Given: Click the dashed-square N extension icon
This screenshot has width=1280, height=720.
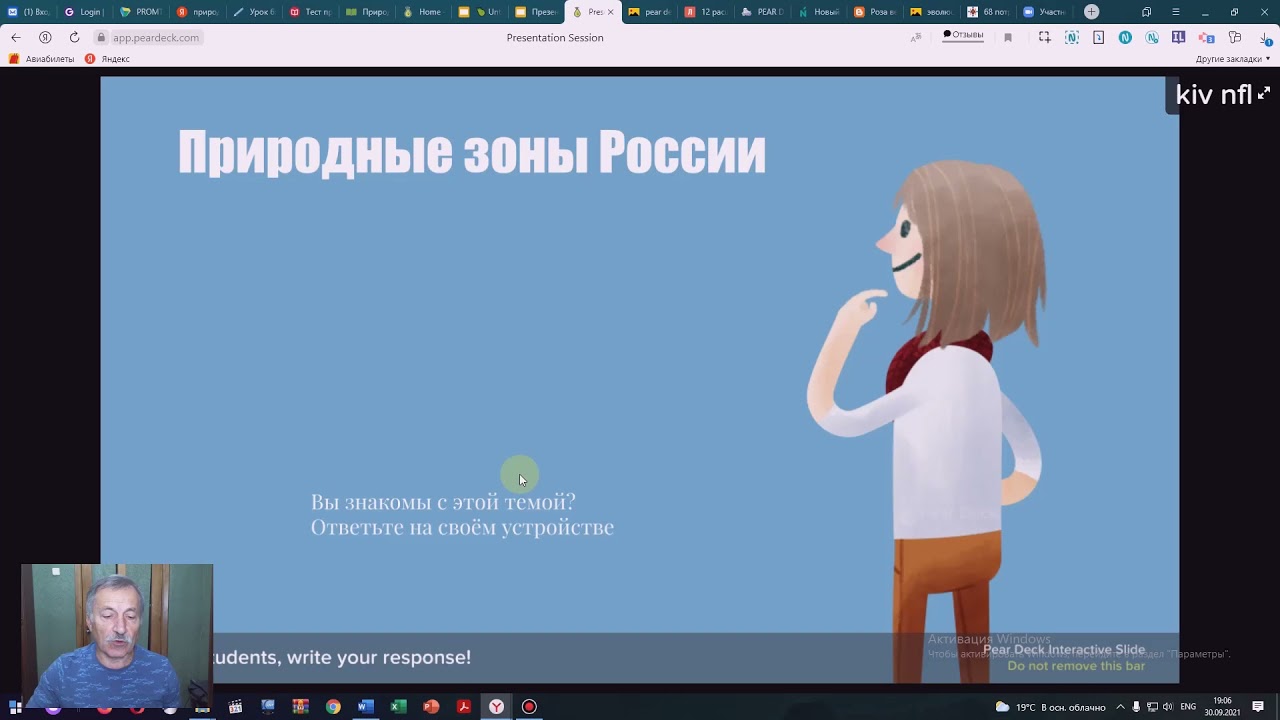Looking at the screenshot, I should [1072, 37].
